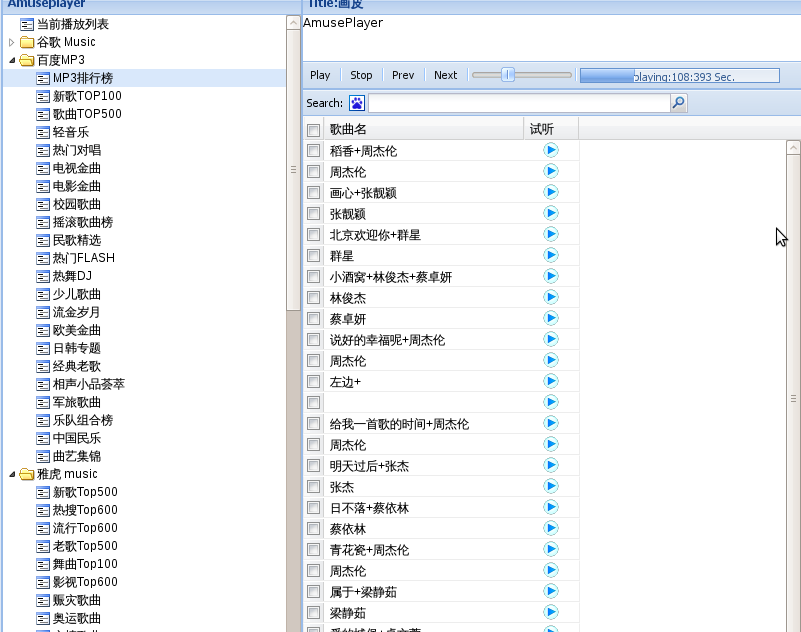Click the song list scrollbar up arrow

793,148
